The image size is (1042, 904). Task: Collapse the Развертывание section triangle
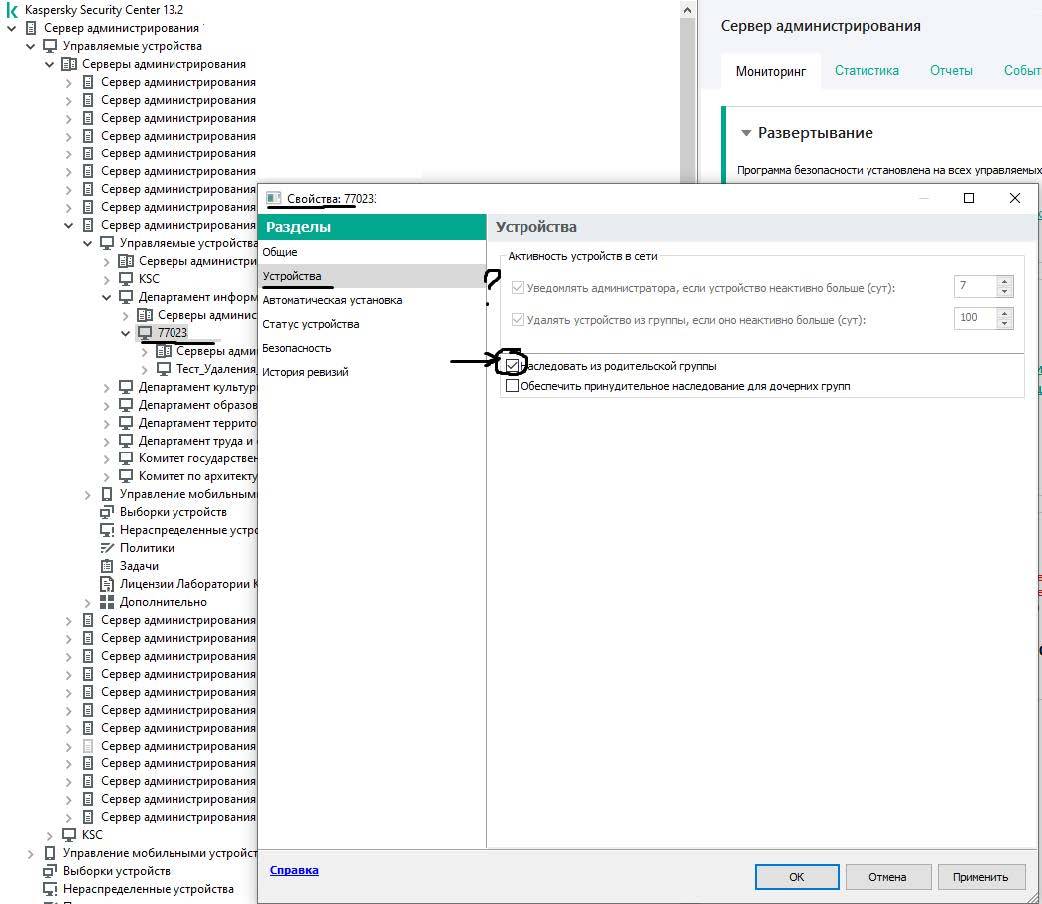pyautogui.click(x=745, y=133)
